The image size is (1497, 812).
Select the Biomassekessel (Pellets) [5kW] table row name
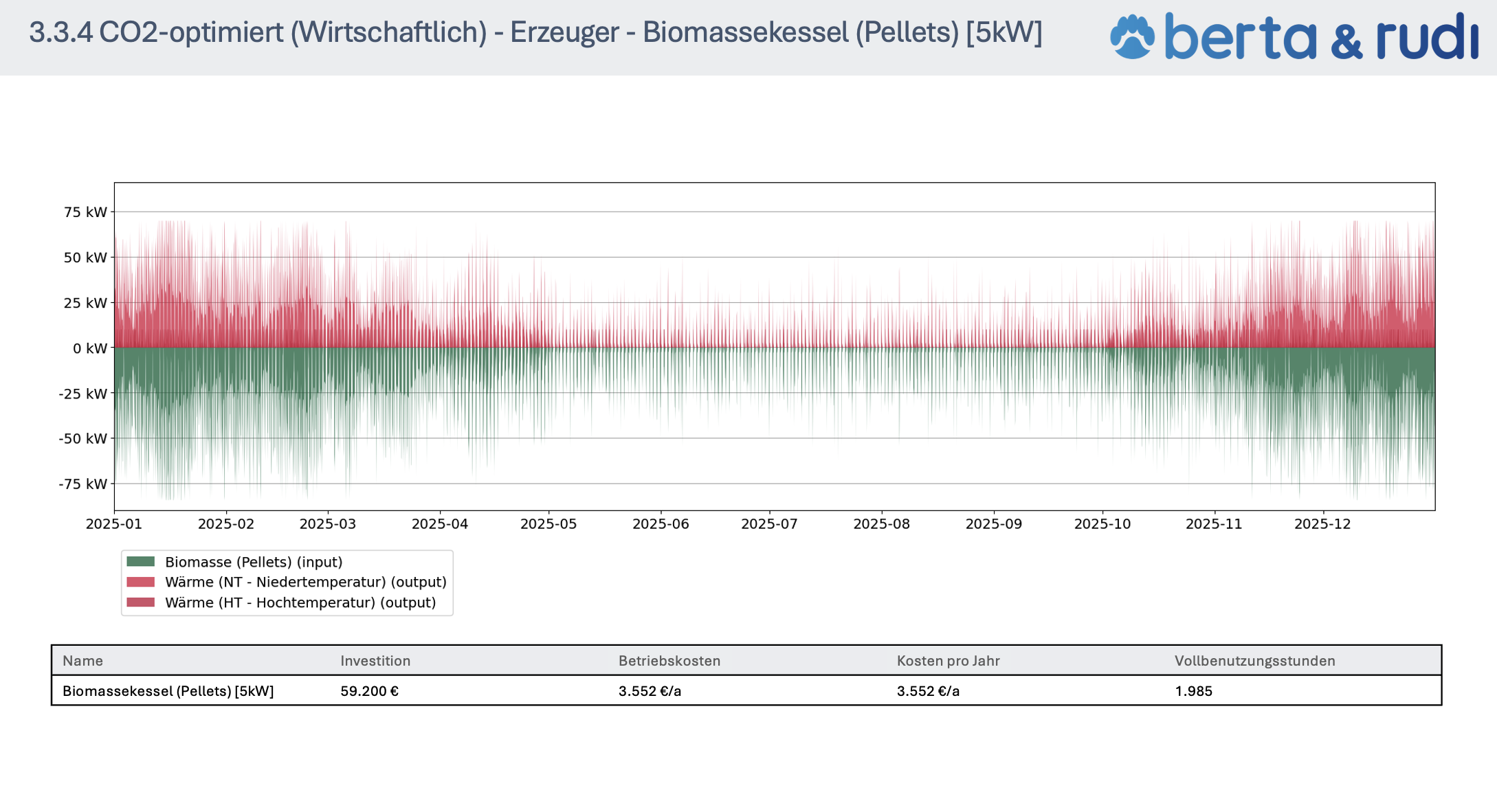coord(168,691)
